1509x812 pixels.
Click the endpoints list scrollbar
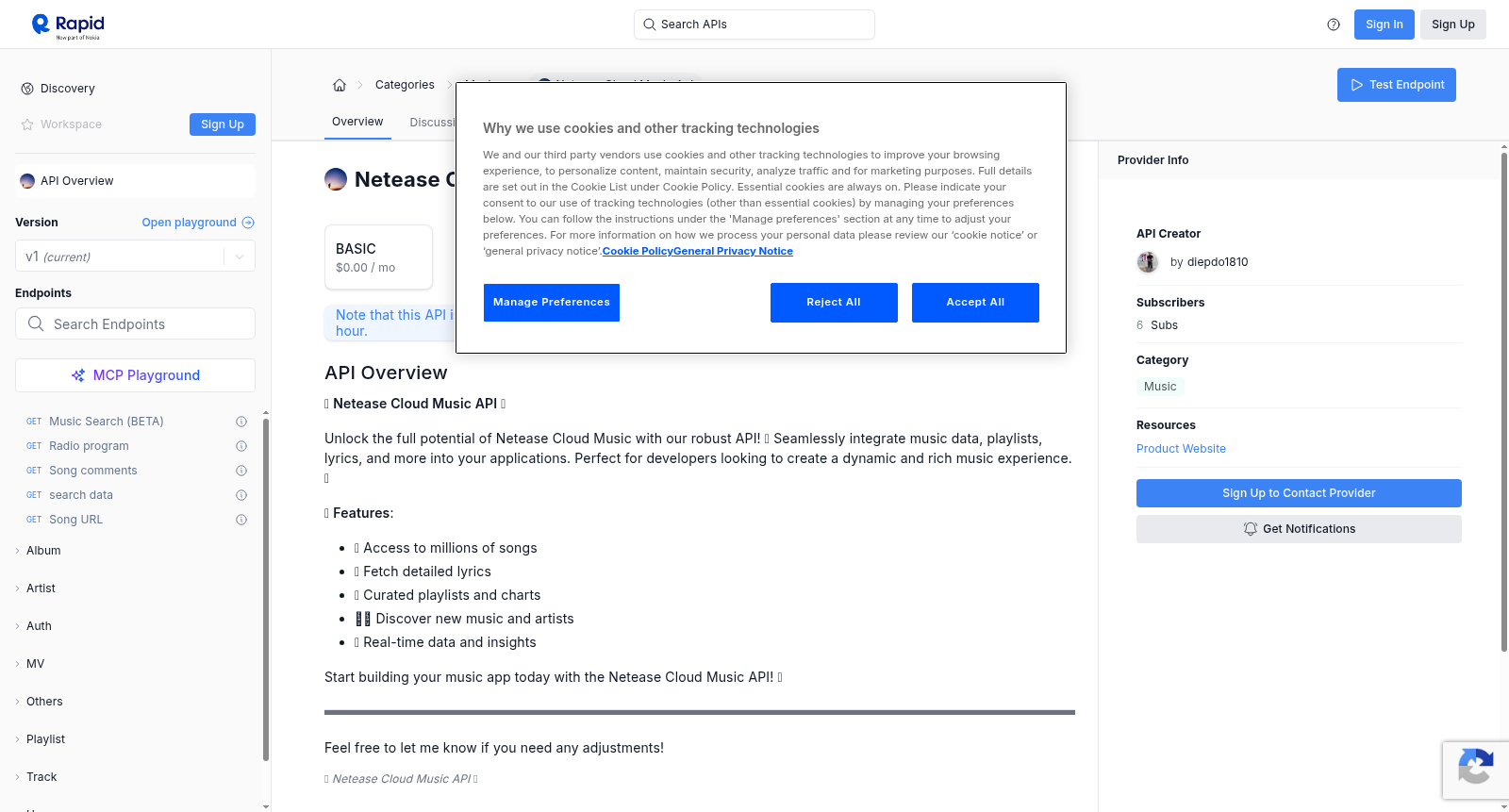266,589
